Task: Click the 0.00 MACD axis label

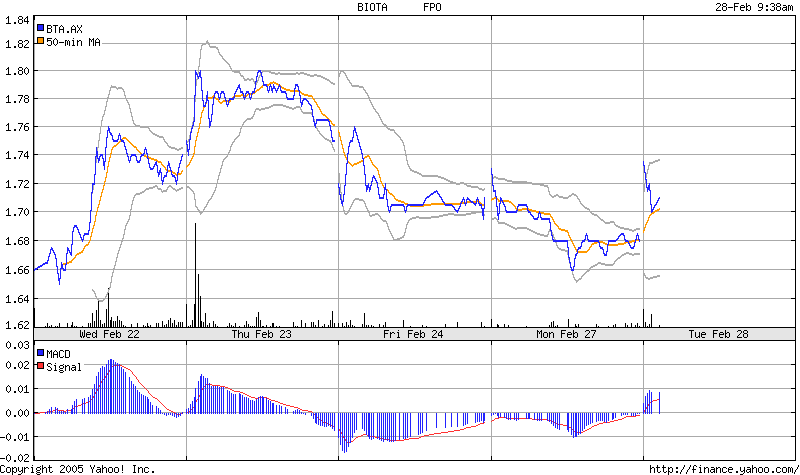Action: 17,413
